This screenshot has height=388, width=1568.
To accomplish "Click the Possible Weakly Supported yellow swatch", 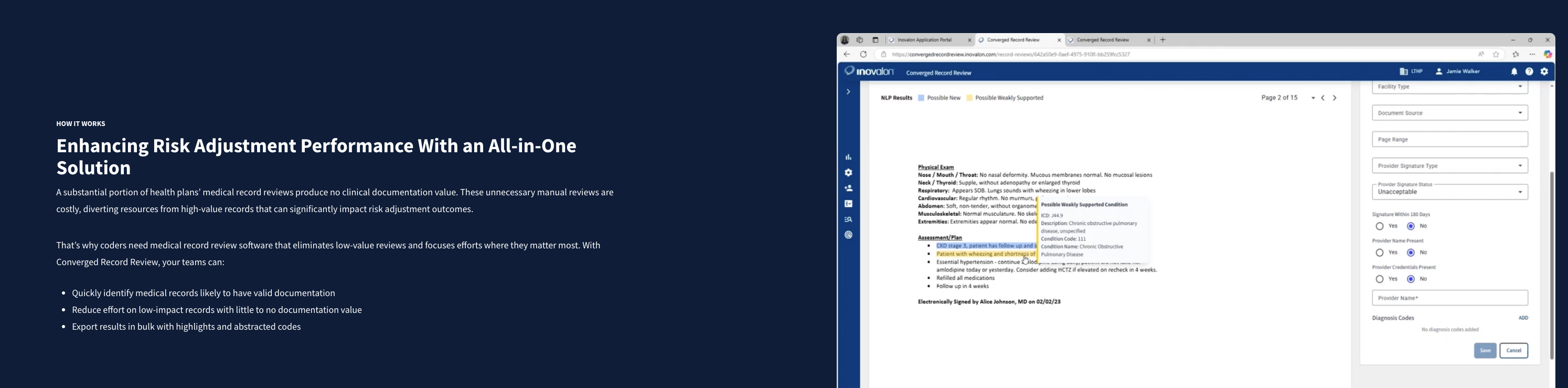I will click(x=969, y=98).
